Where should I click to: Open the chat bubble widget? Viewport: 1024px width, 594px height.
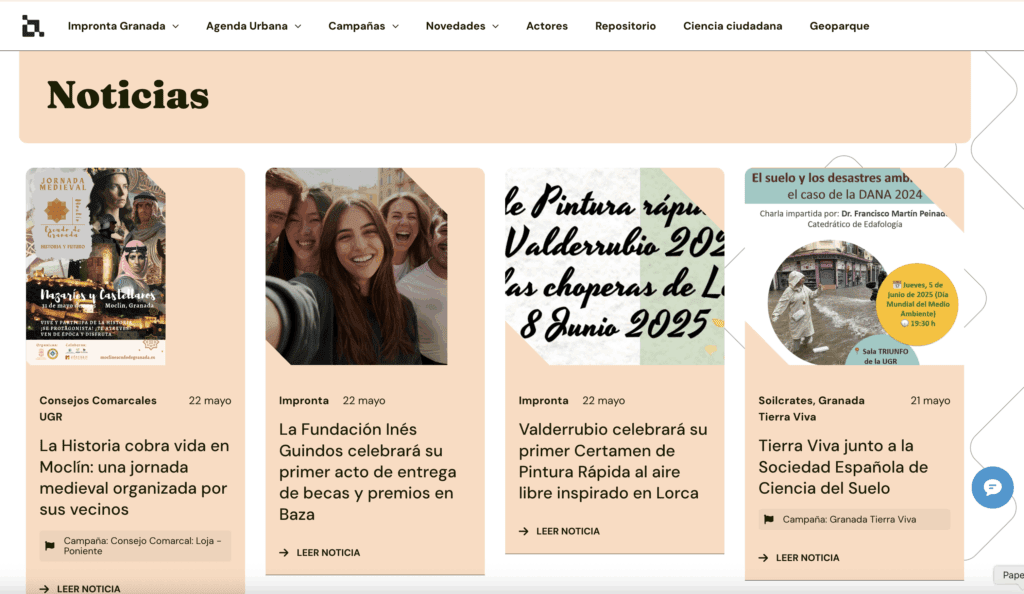[x=992, y=487]
